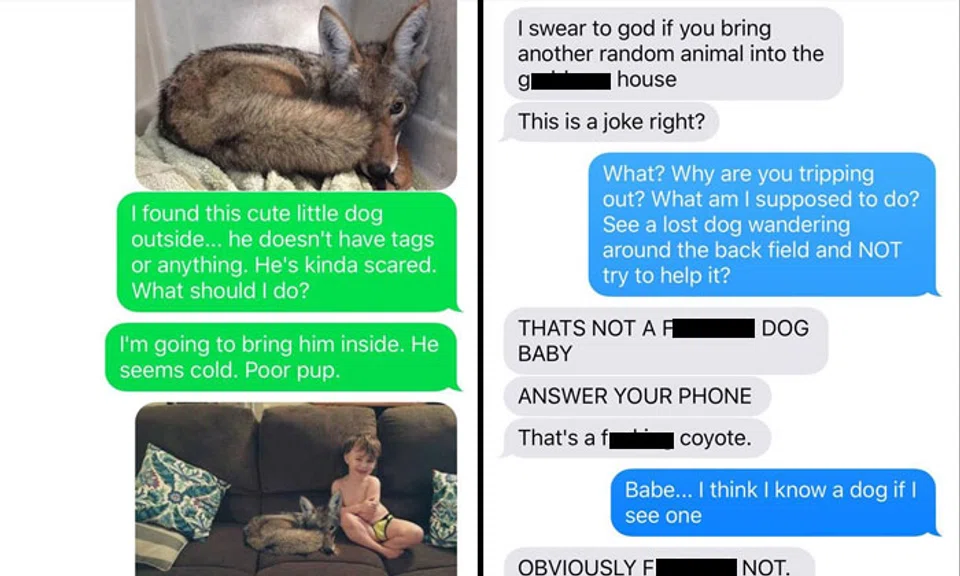The width and height of the screenshot is (960, 576).
Task: Click the black divider between the two screenshots
Action: [x=479, y=288]
